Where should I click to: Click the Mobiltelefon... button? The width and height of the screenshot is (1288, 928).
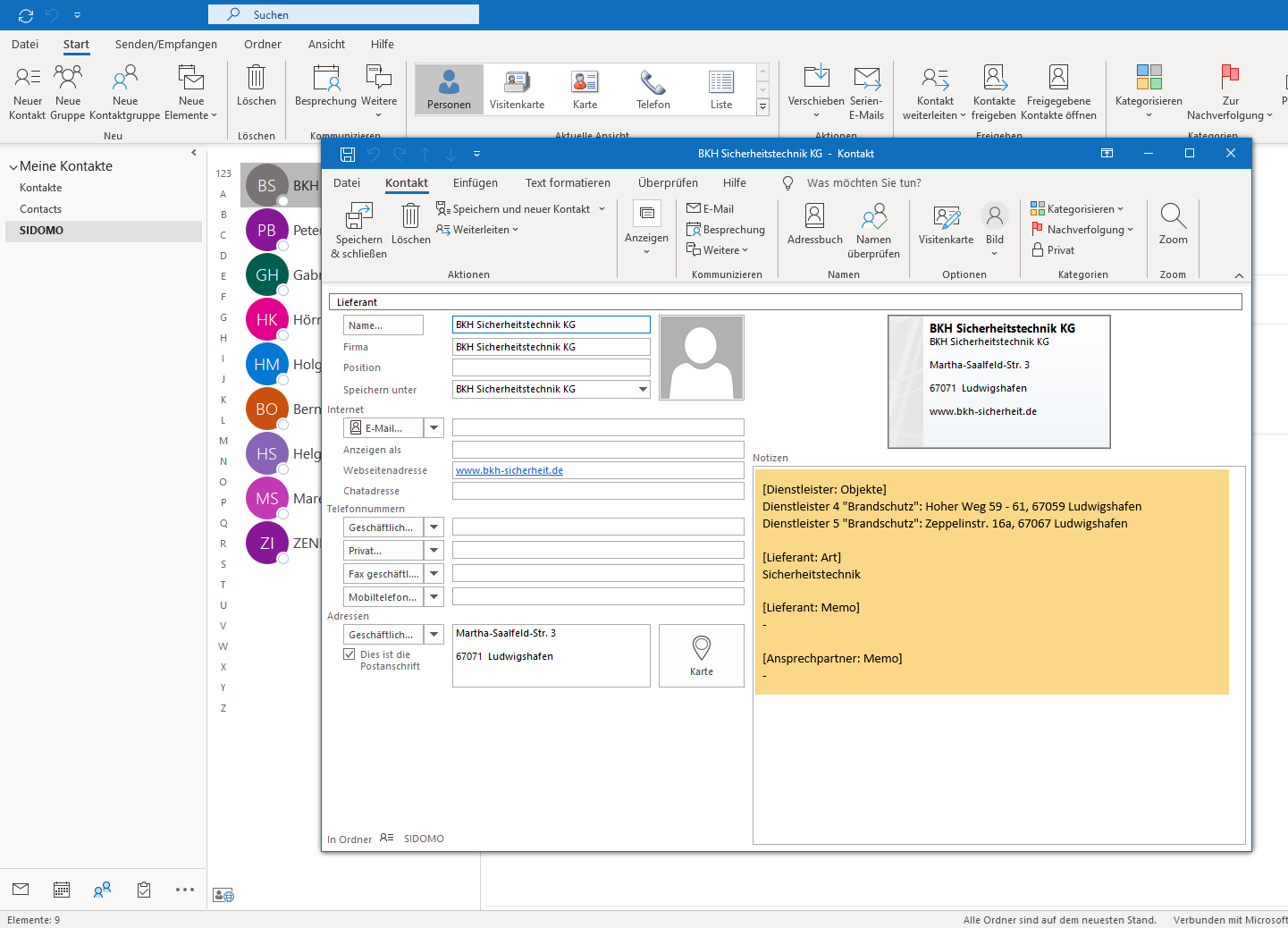383,597
